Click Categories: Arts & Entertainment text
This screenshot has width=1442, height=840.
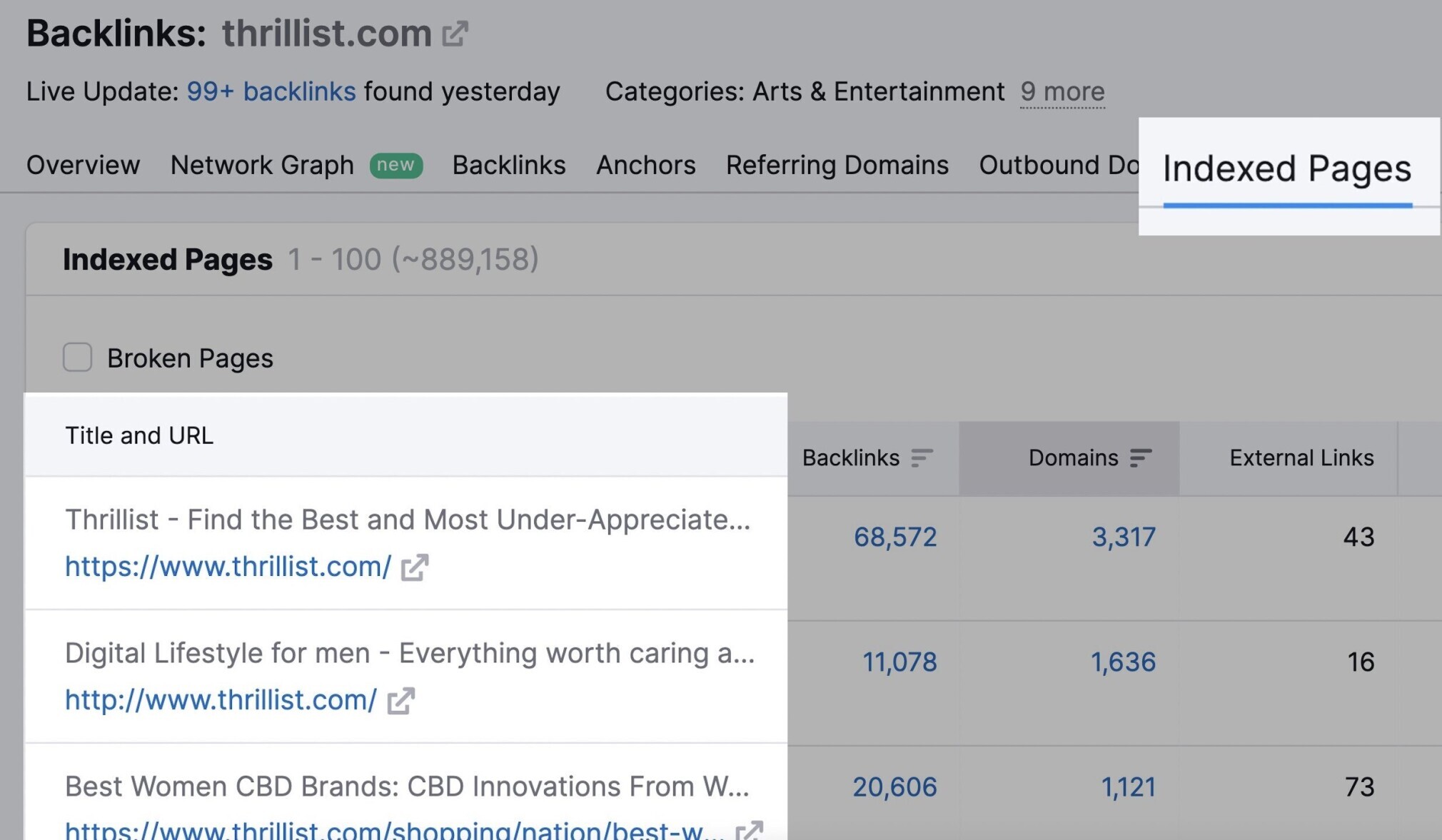pos(805,91)
